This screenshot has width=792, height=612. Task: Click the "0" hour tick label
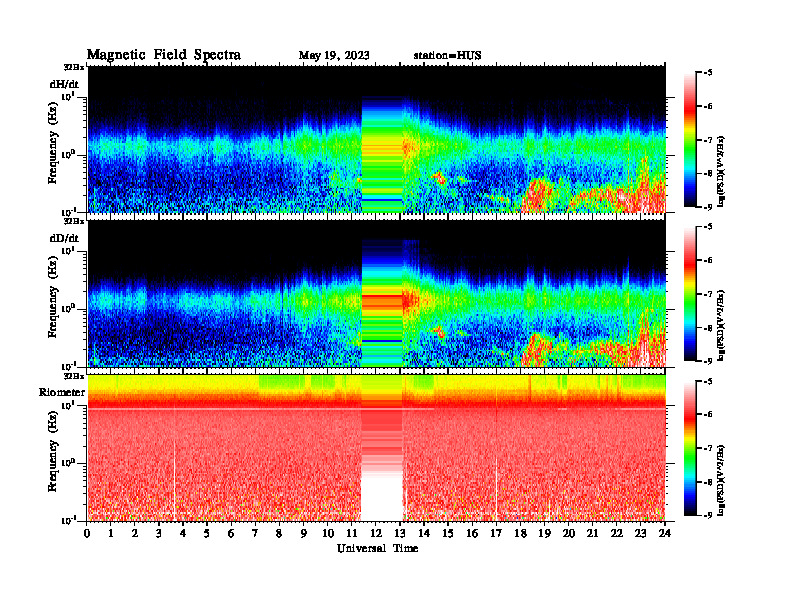tap(87, 534)
